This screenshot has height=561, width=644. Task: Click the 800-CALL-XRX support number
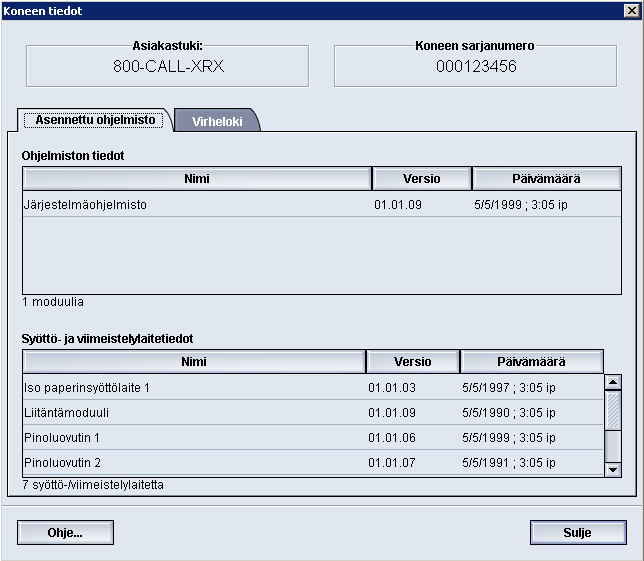(x=168, y=66)
